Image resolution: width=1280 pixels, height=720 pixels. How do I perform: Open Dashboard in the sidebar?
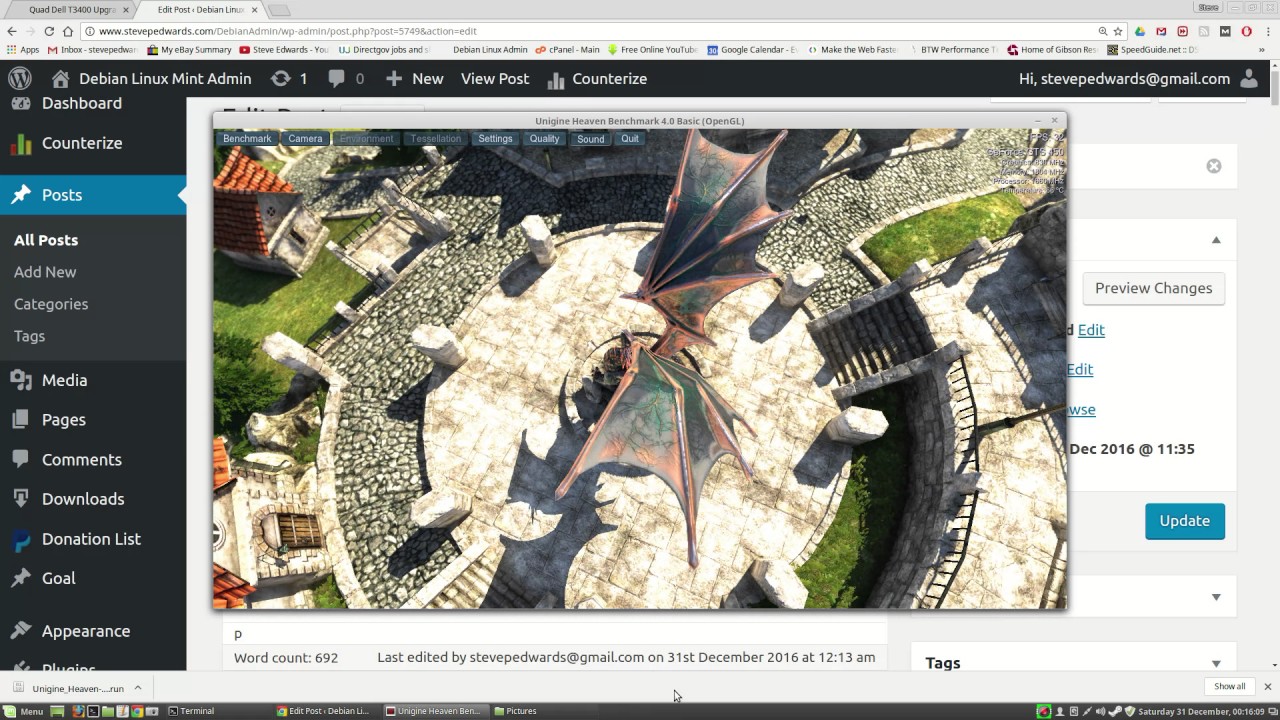pos(81,104)
